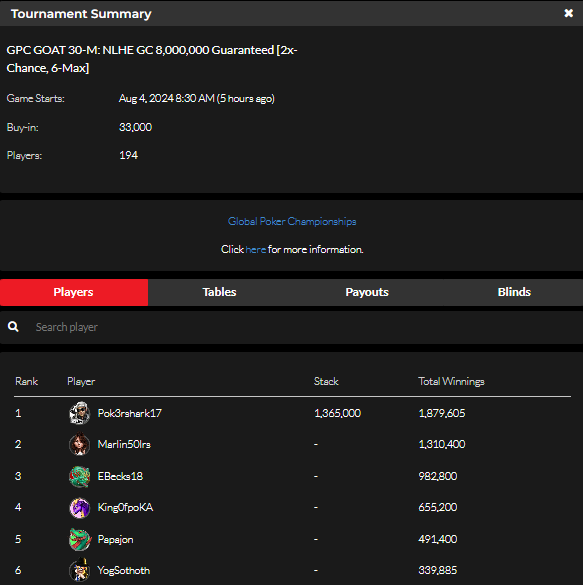Open the Global Poker Championships link
Screen dimensions: 583x585
(x=292, y=221)
